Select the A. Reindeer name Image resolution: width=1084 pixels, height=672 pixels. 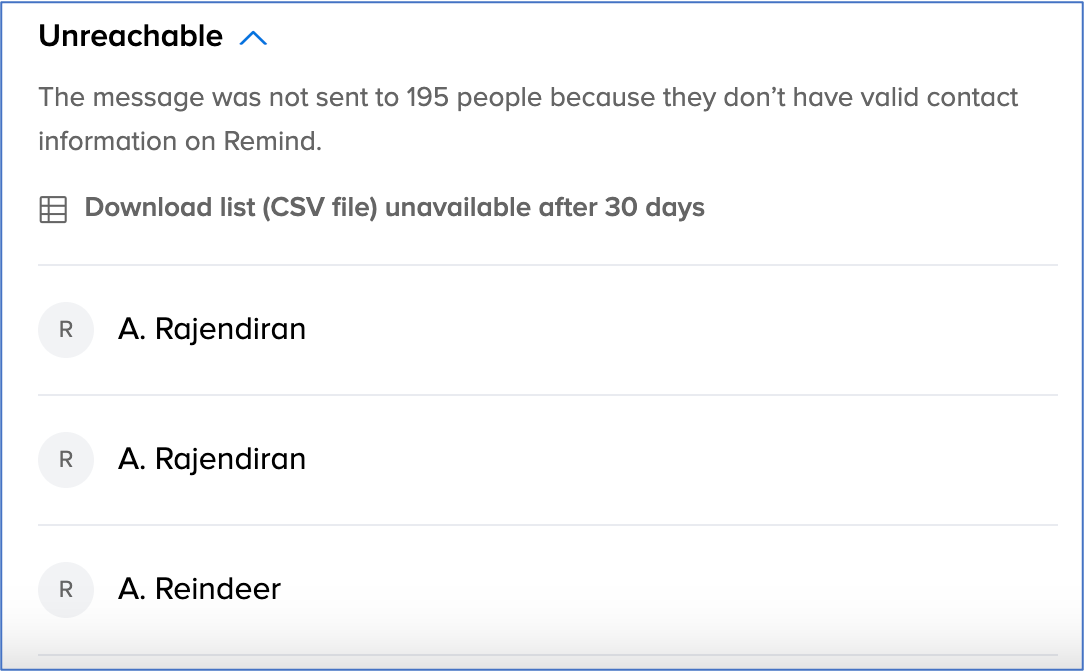coord(199,589)
